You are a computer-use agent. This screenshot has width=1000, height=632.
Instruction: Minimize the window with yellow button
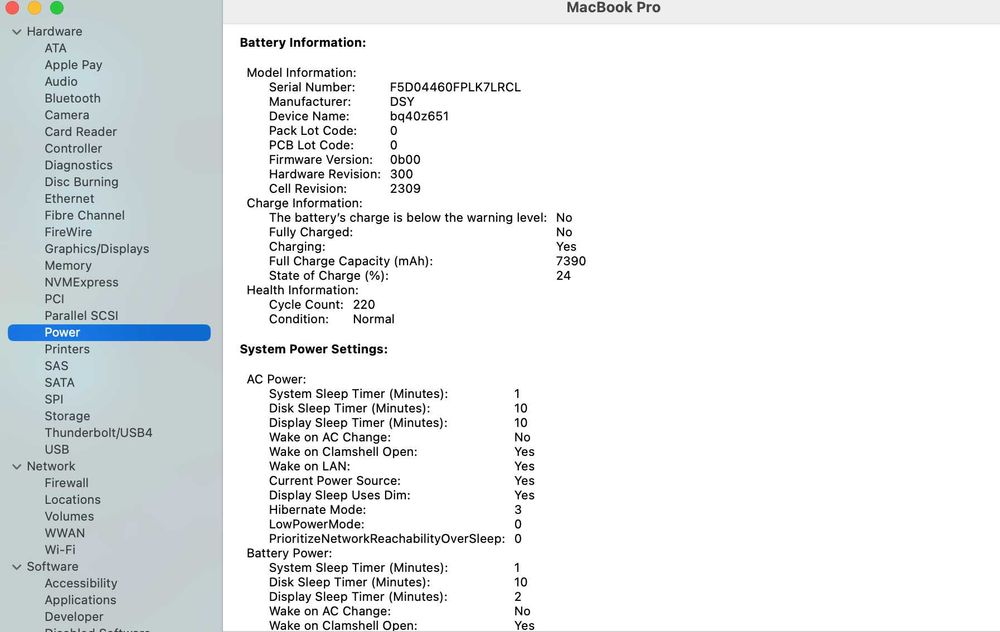[x=34, y=7]
